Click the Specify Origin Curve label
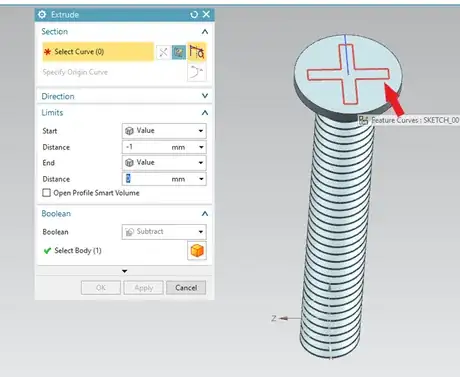This screenshot has height=377, width=460. pyautogui.click(x=75, y=72)
